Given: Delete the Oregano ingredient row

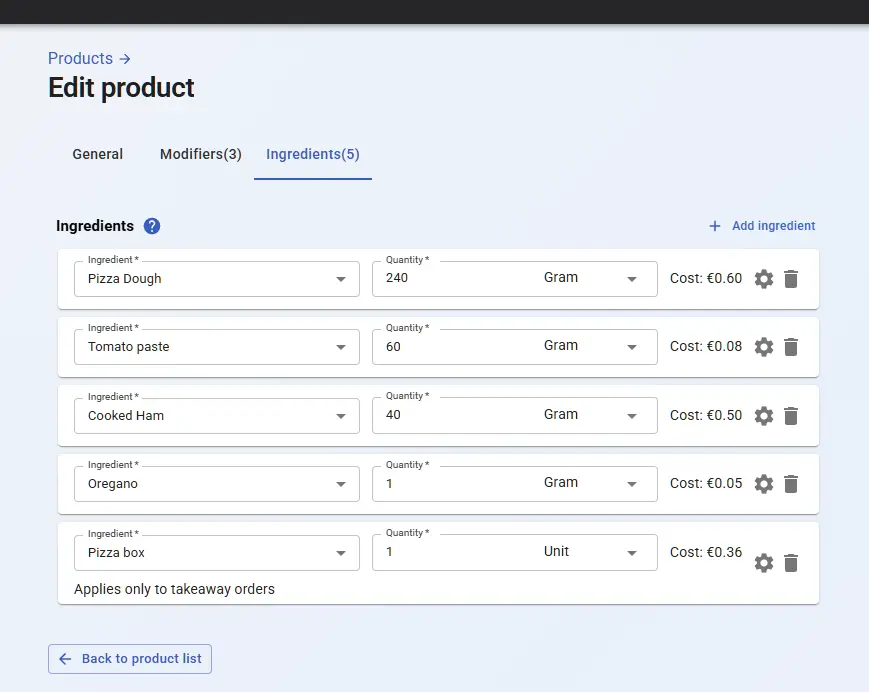Looking at the screenshot, I should [791, 484].
